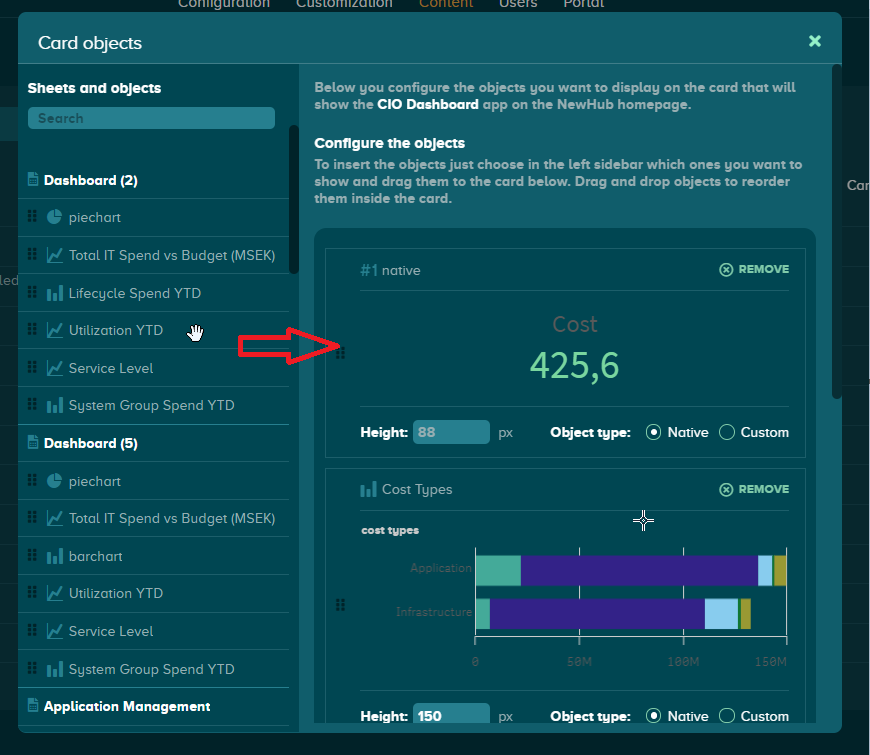Click the barchart drag handle

tap(32, 555)
